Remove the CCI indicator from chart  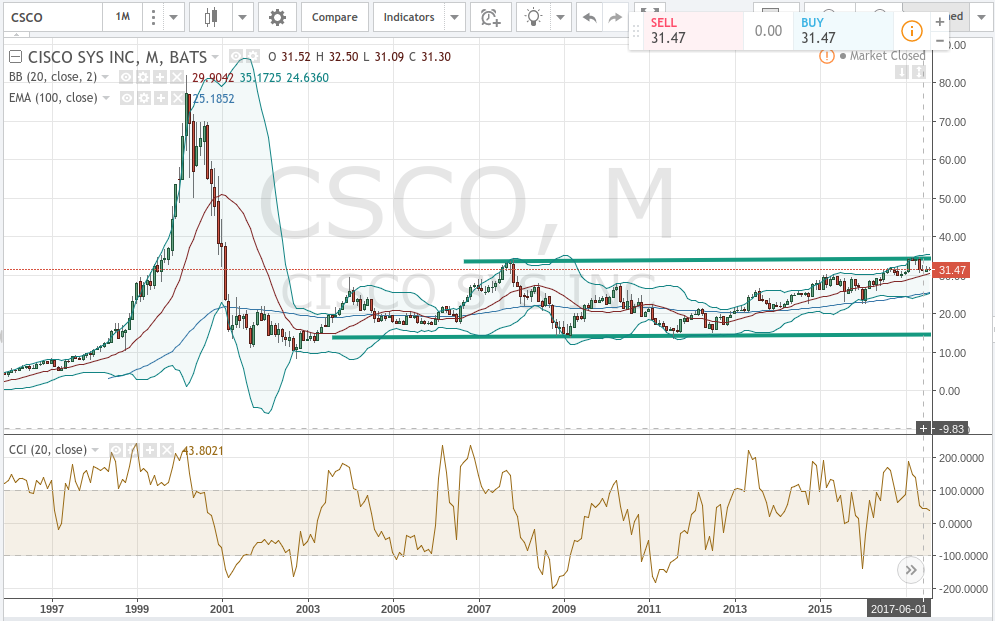click(166, 450)
